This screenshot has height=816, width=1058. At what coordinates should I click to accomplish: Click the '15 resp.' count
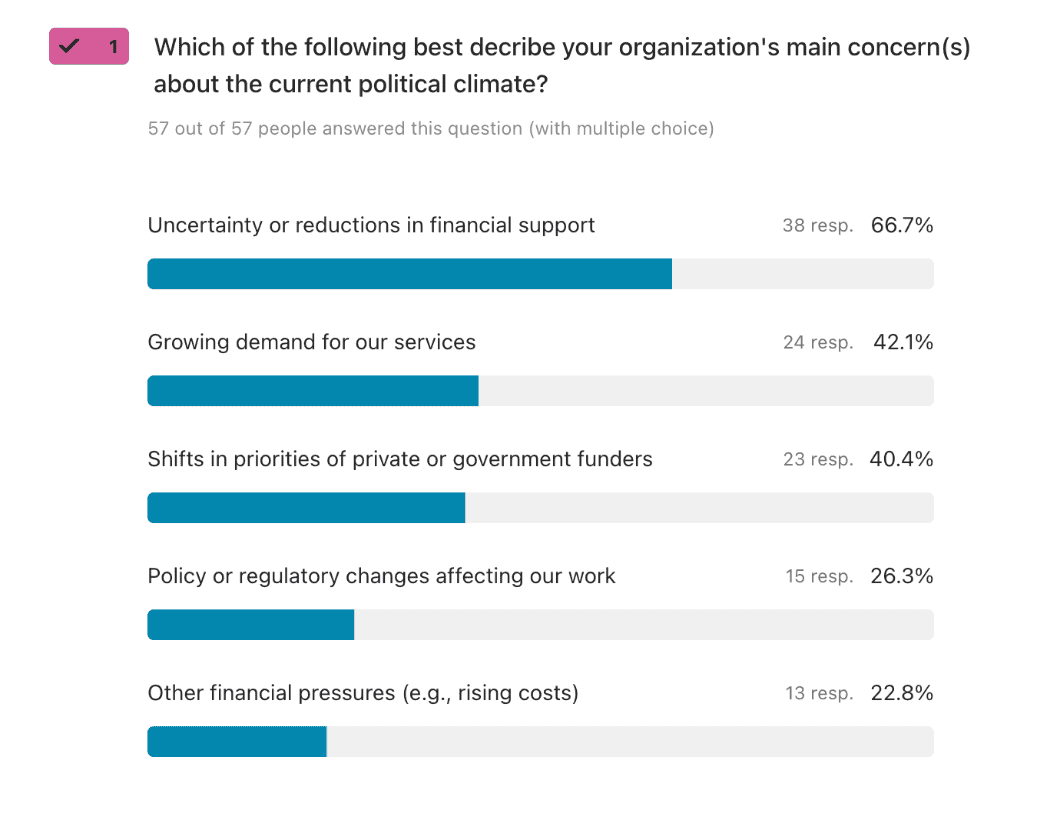(818, 577)
